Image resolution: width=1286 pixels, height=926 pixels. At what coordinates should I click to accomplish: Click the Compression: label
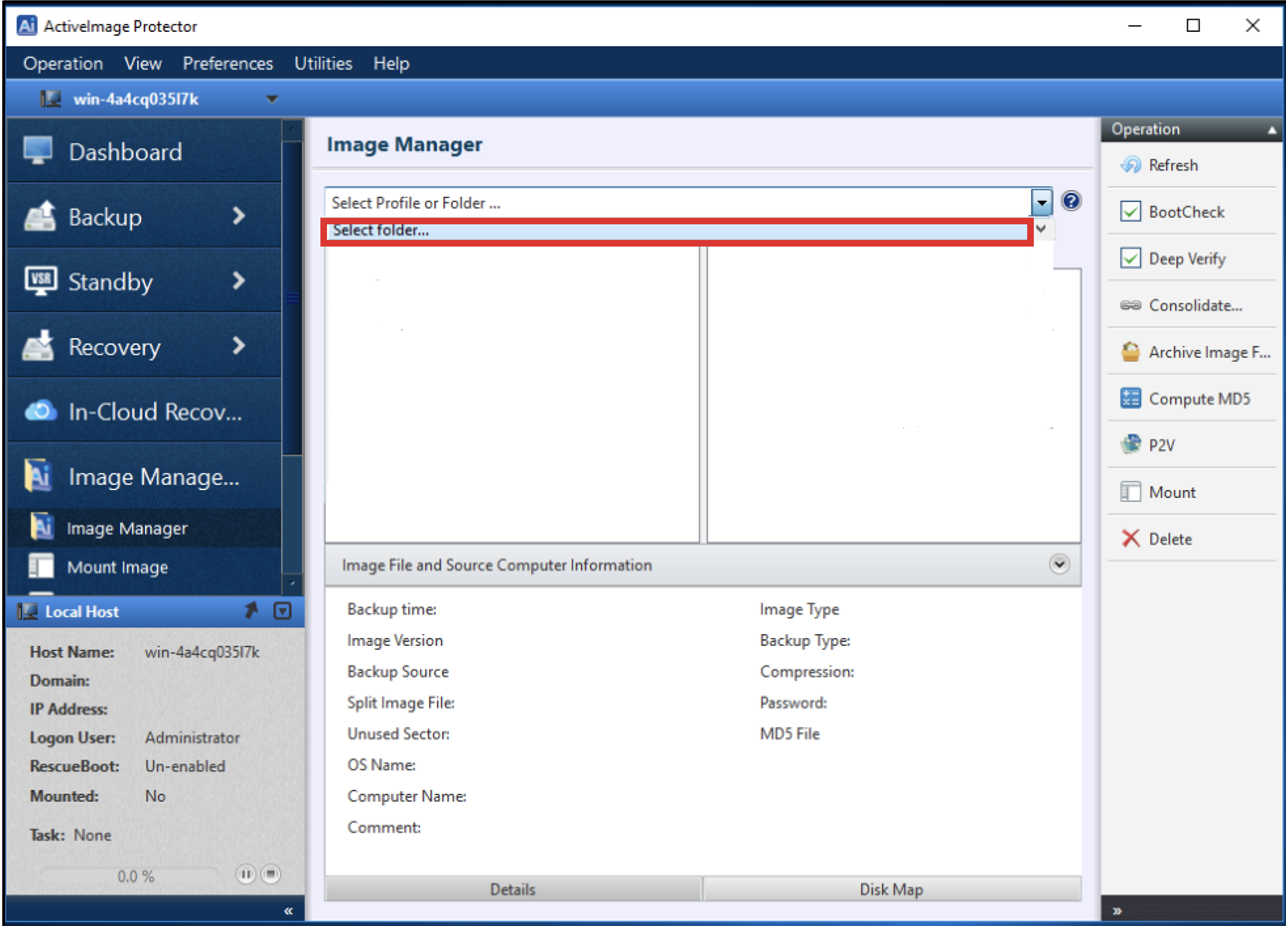pos(807,672)
